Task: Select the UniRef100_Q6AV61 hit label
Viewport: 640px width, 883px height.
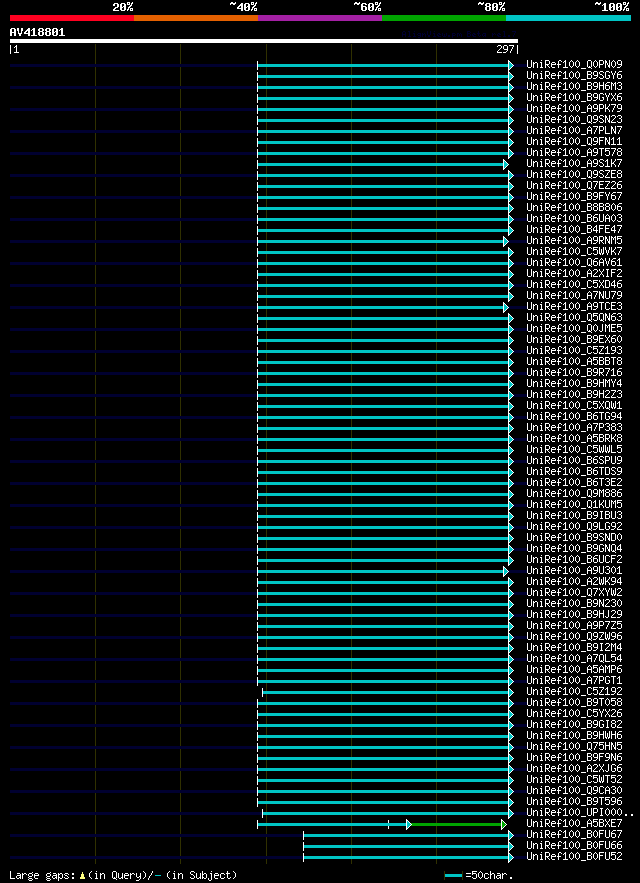Action: tap(575, 262)
